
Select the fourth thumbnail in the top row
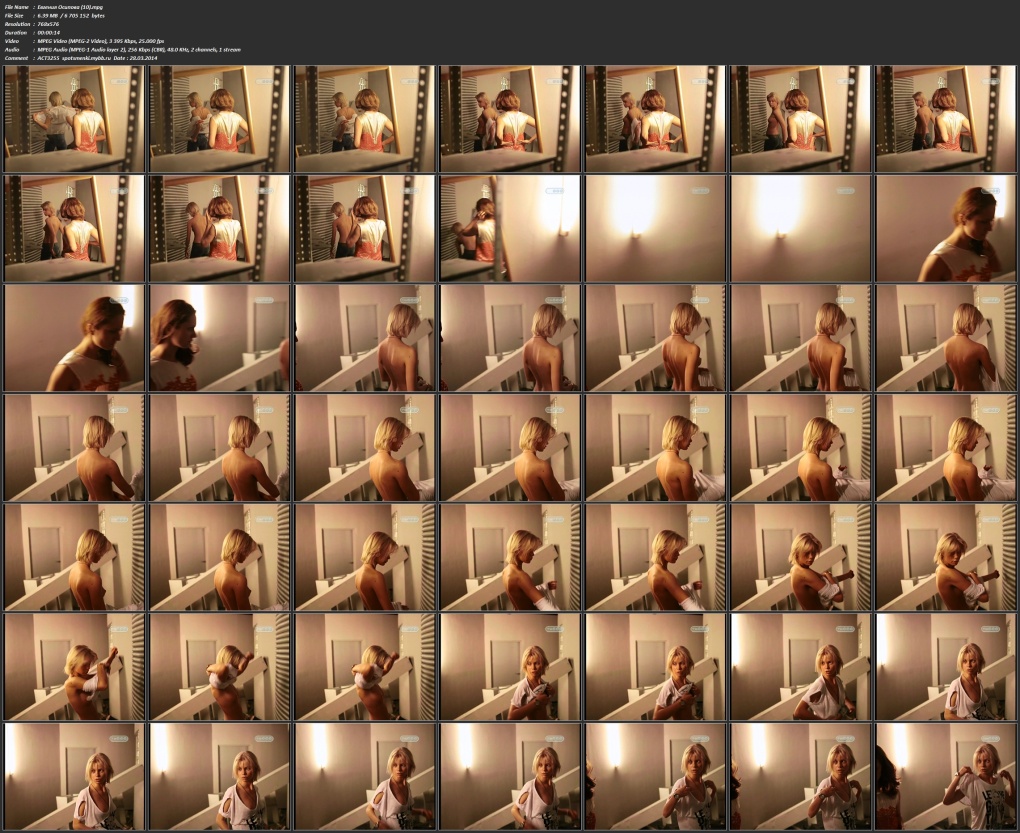pos(510,119)
